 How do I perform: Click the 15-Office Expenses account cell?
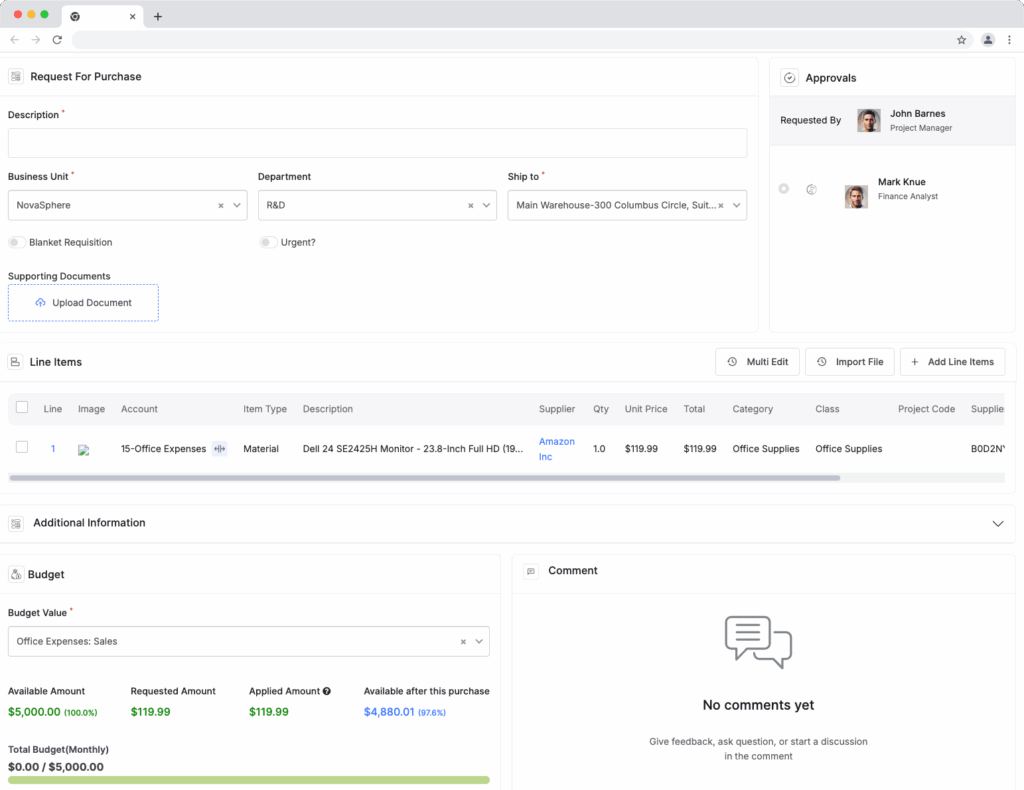pos(163,449)
